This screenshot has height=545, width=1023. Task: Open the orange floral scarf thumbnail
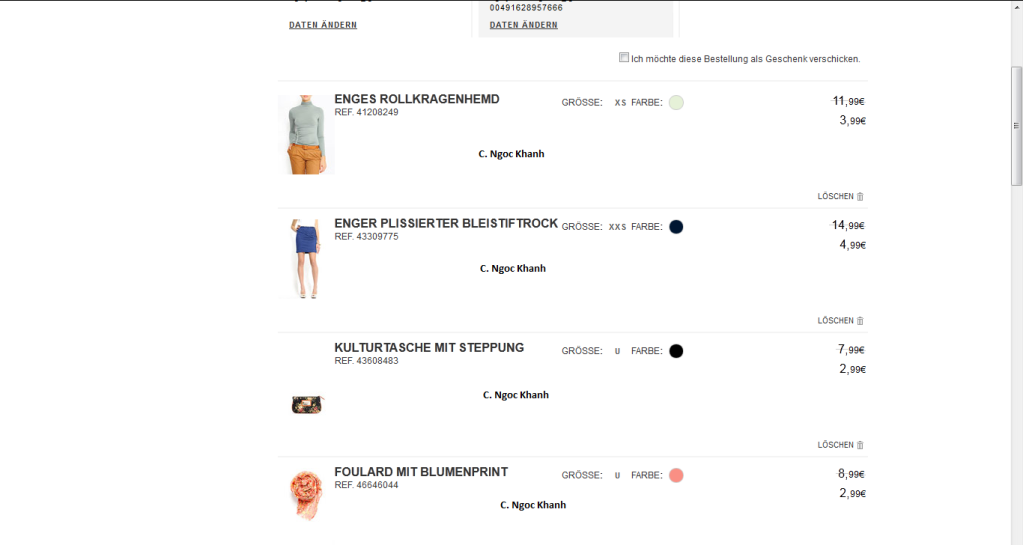click(306, 495)
